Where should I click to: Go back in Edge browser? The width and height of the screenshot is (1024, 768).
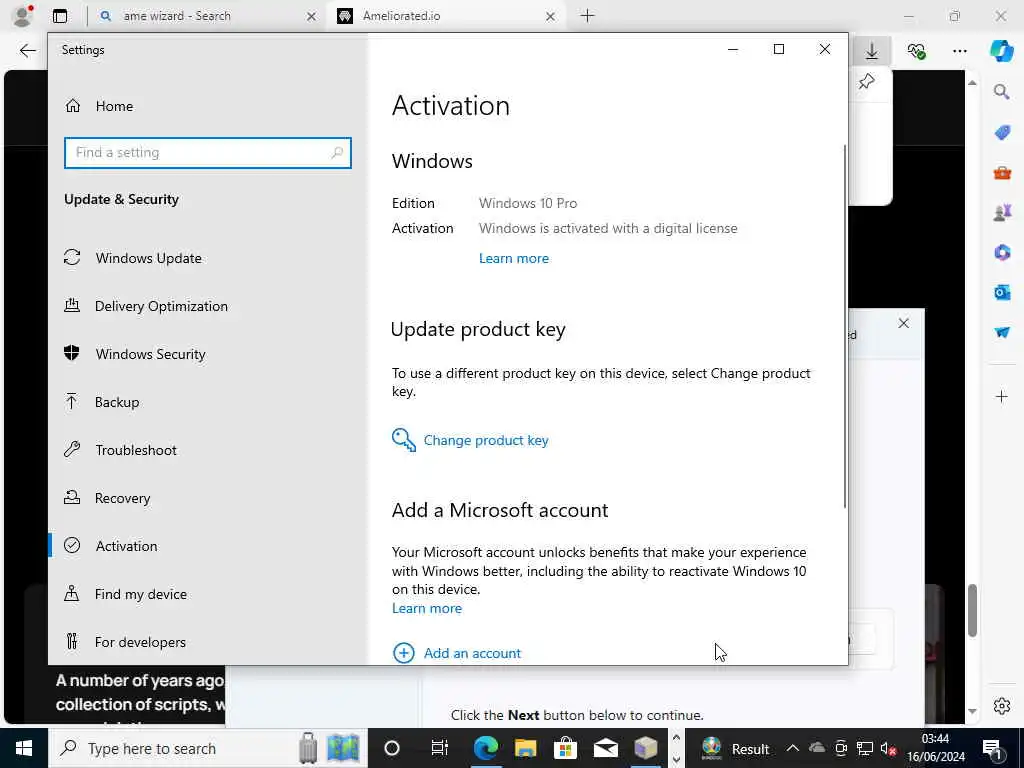27,50
